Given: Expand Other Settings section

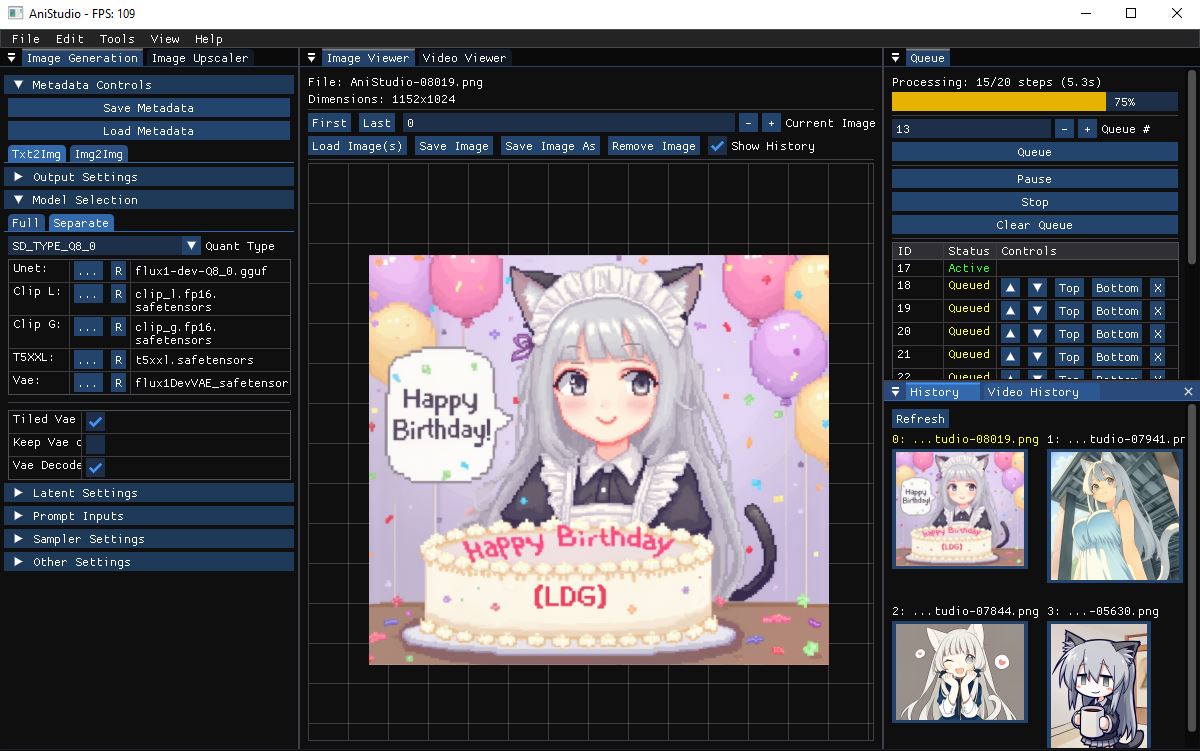Looking at the screenshot, I should click(149, 562).
